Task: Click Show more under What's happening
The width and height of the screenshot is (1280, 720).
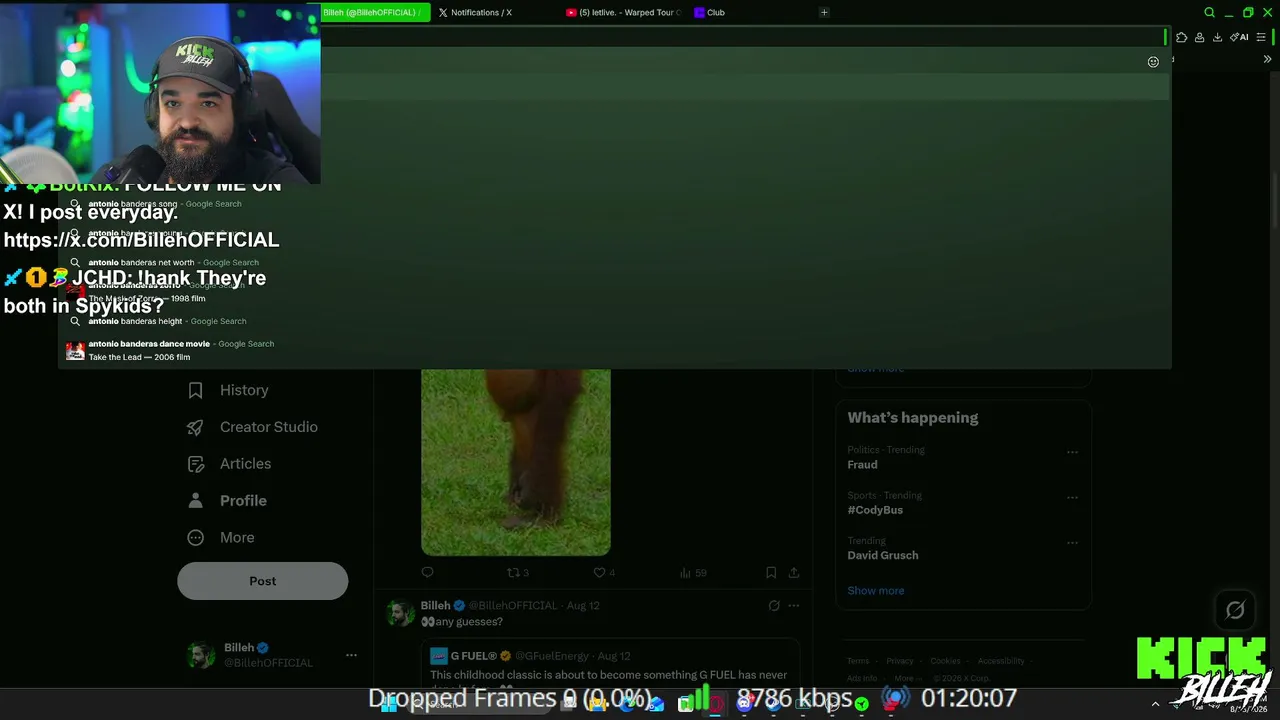Action: point(876,591)
